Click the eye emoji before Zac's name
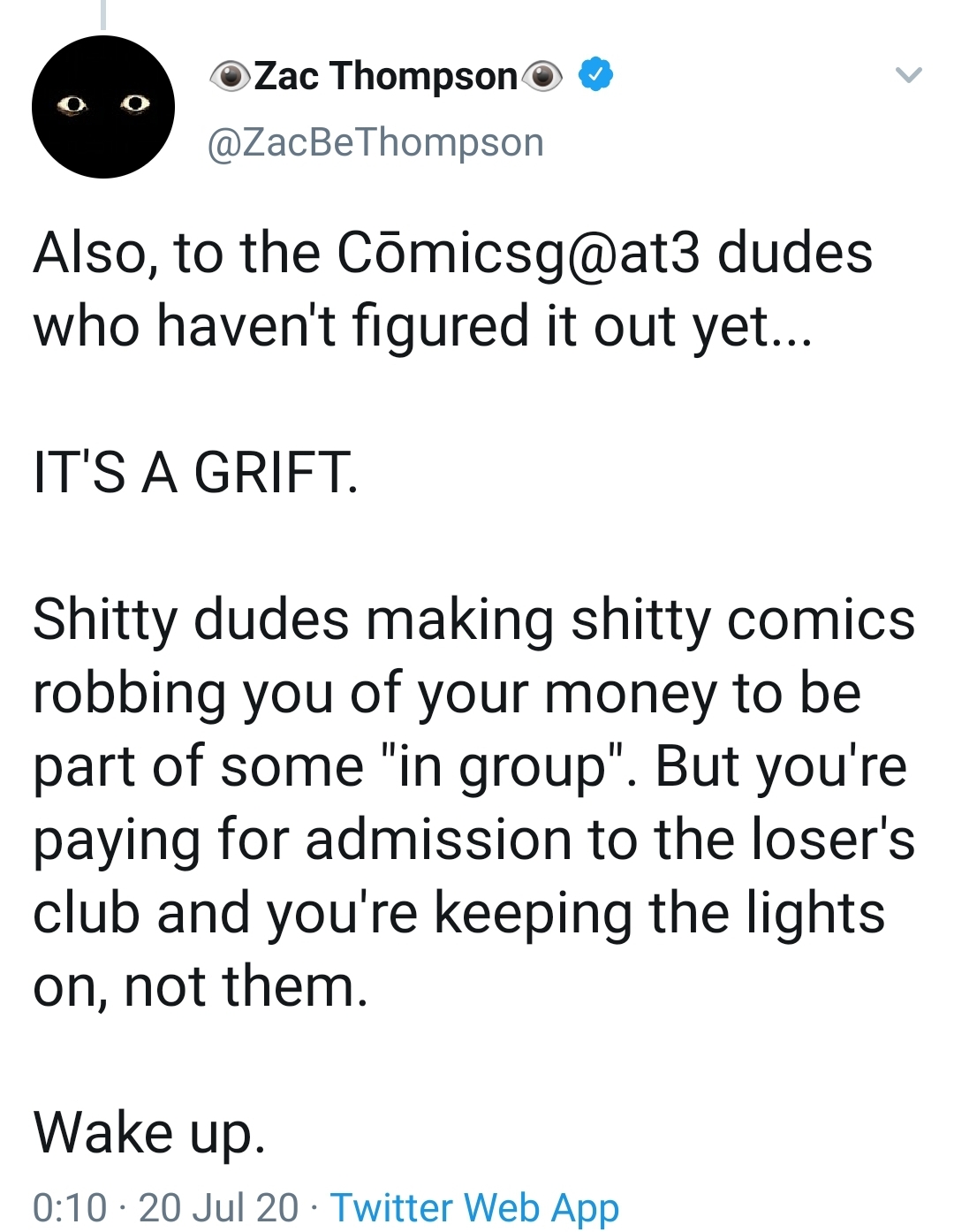 [231, 77]
